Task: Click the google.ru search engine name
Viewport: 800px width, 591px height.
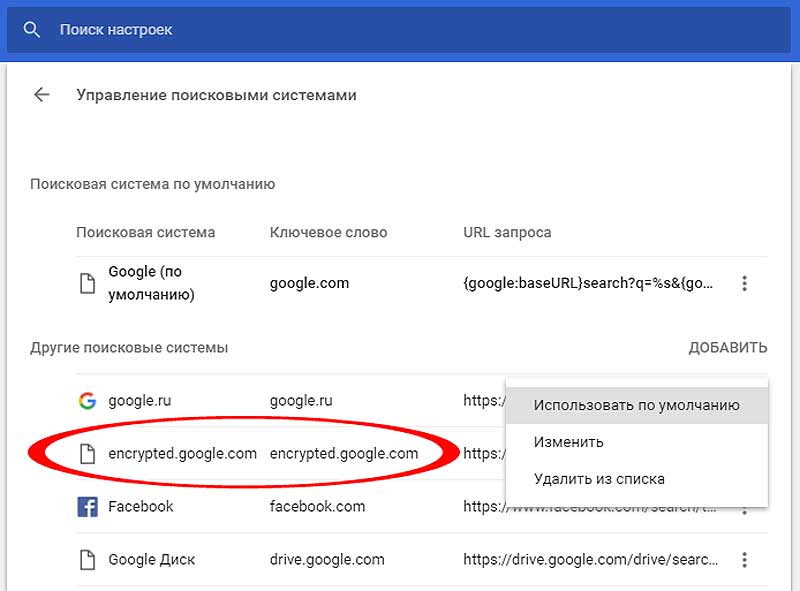Action: (139, 401)
